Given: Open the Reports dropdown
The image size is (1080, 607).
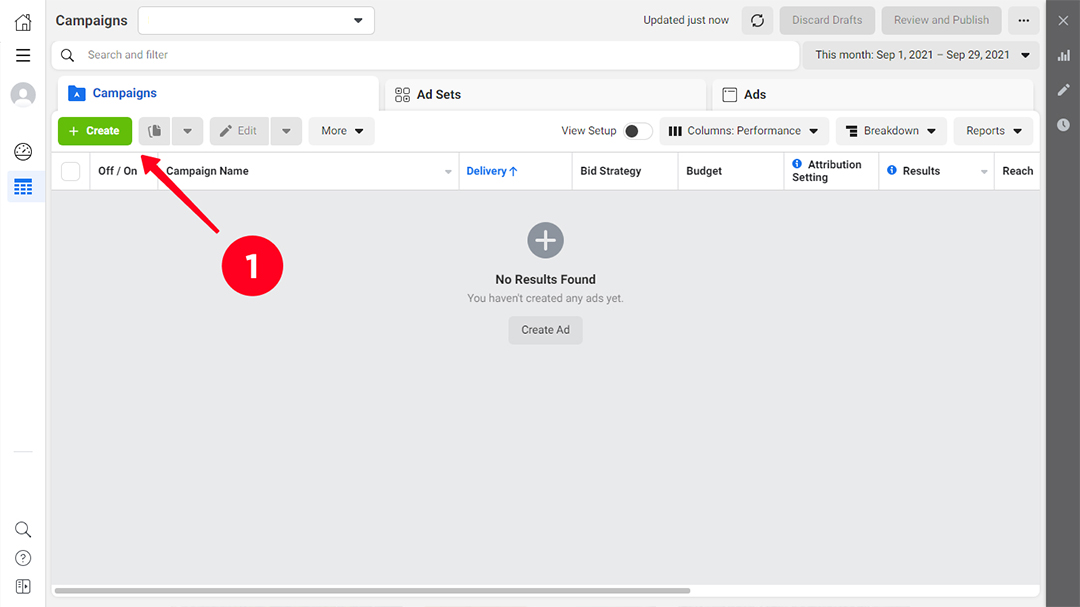Looking at the screenshot, I should (993, 131).
